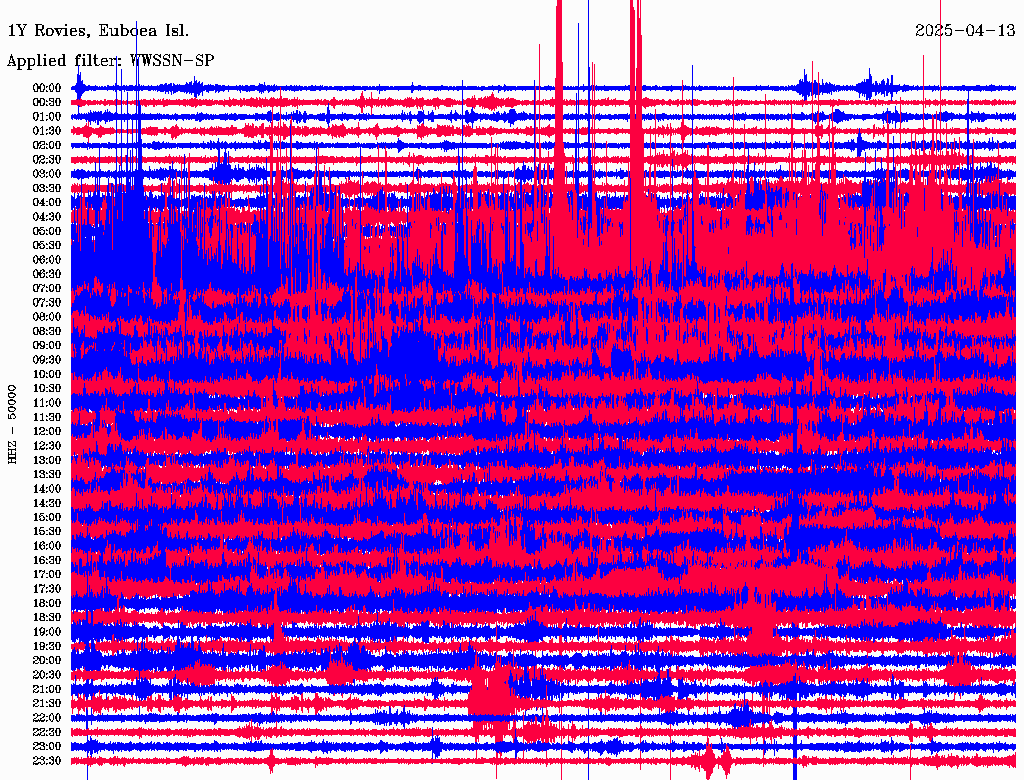
Task: Click the date label 2025-04-13
Action: coord(965,31)
